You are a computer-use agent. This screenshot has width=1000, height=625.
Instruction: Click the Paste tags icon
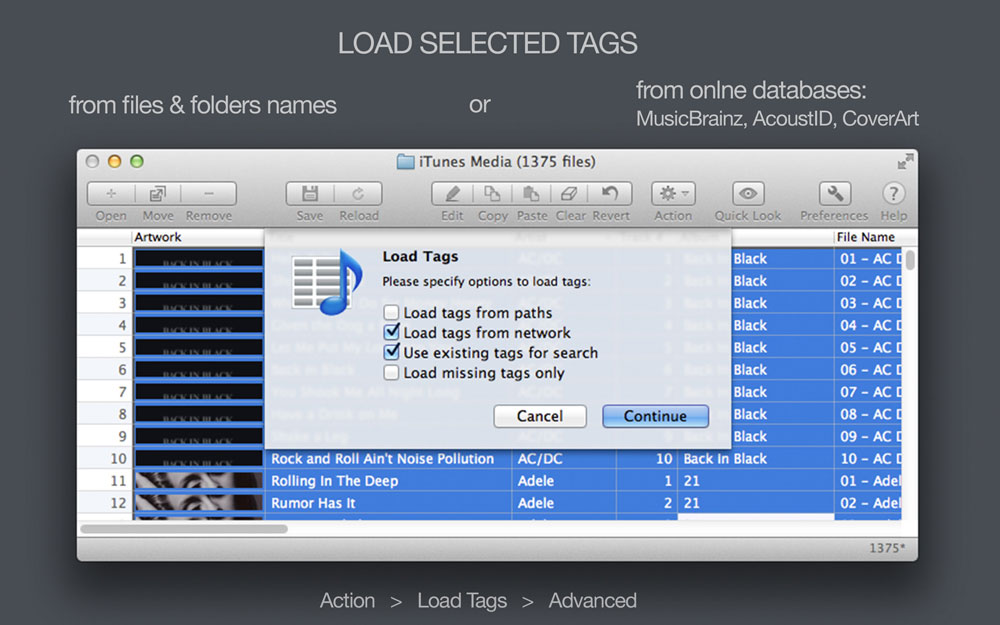(531, 193)
